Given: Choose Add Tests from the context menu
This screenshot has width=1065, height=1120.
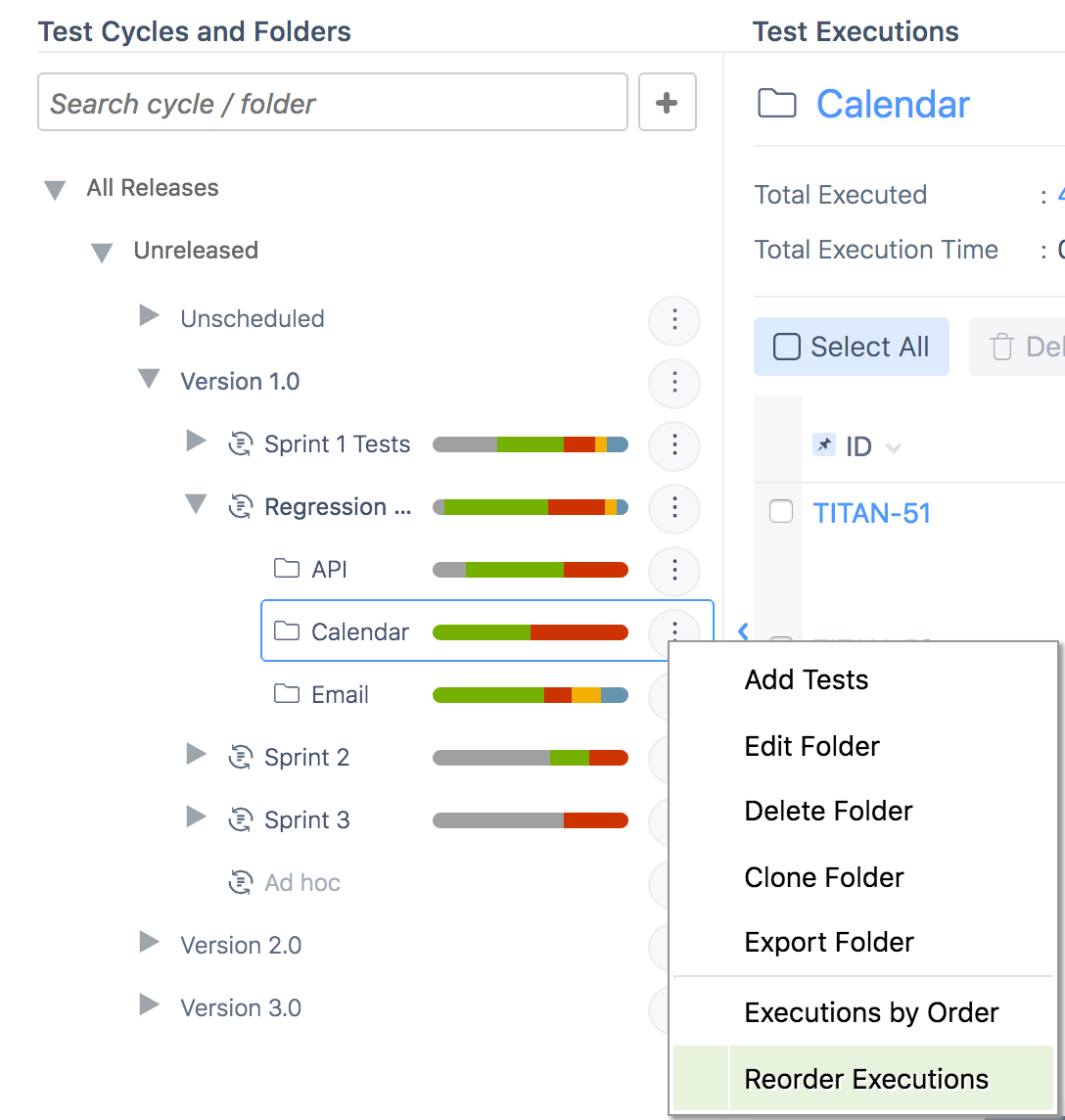Looking at the screenshot, I should pyautogui.click(x=807, y=679).
